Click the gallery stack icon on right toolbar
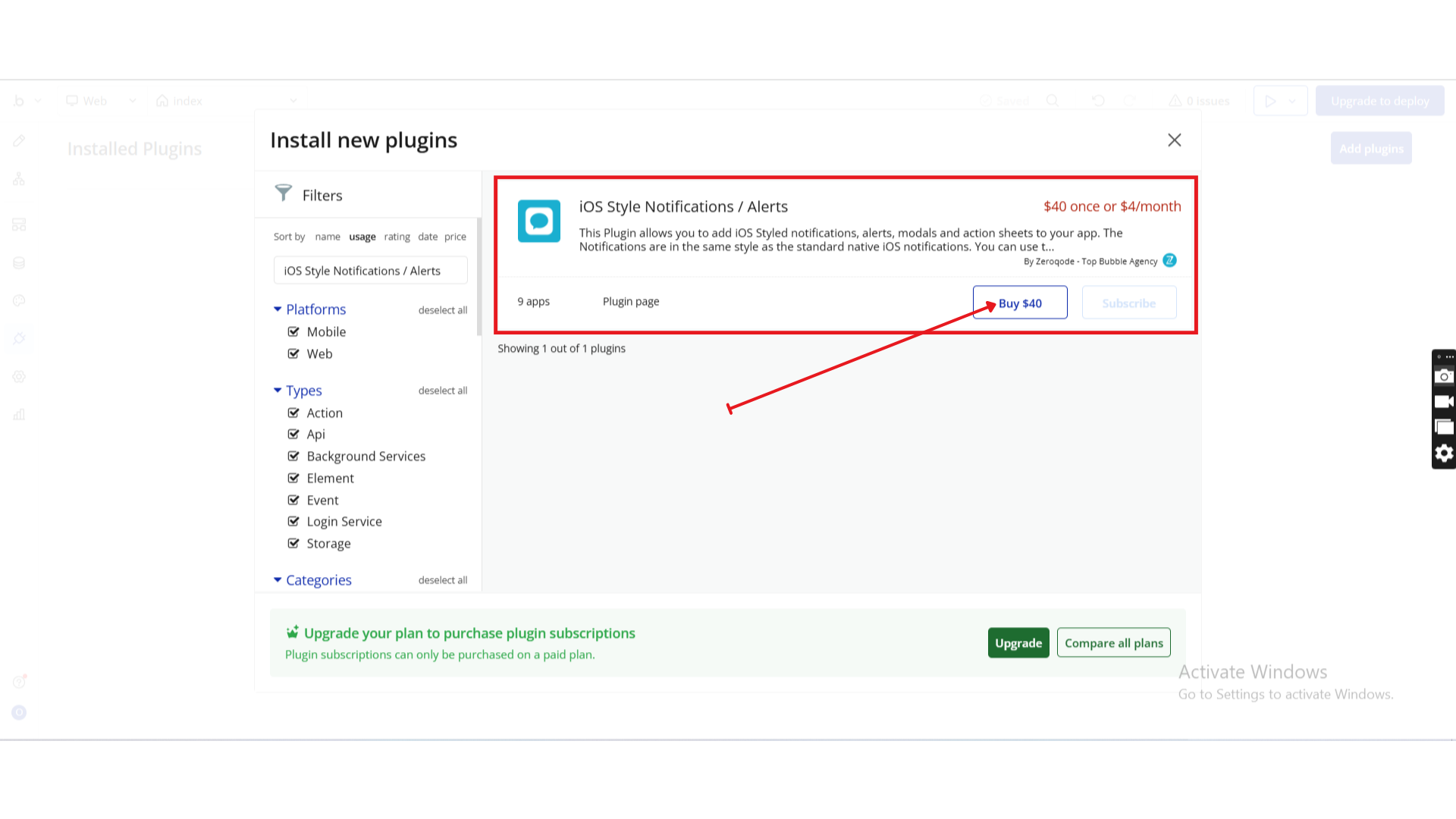 pyautogui.click(x=1444, y=427)
